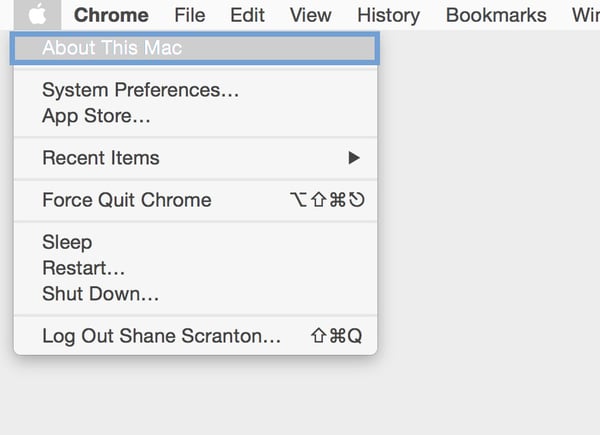The image size is (600, 435).
Task: Select Force Quit Chrome
Action: [x=195, y=200]
